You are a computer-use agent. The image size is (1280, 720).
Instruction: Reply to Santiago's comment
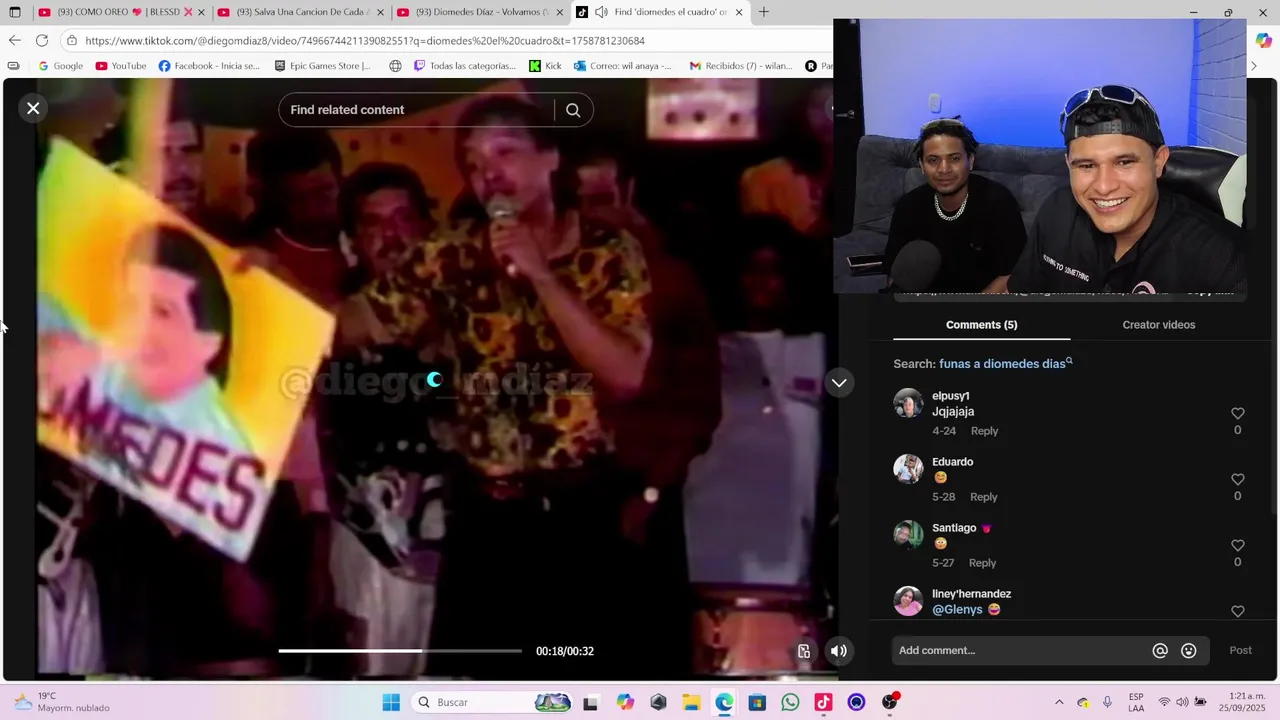[982, 563]
